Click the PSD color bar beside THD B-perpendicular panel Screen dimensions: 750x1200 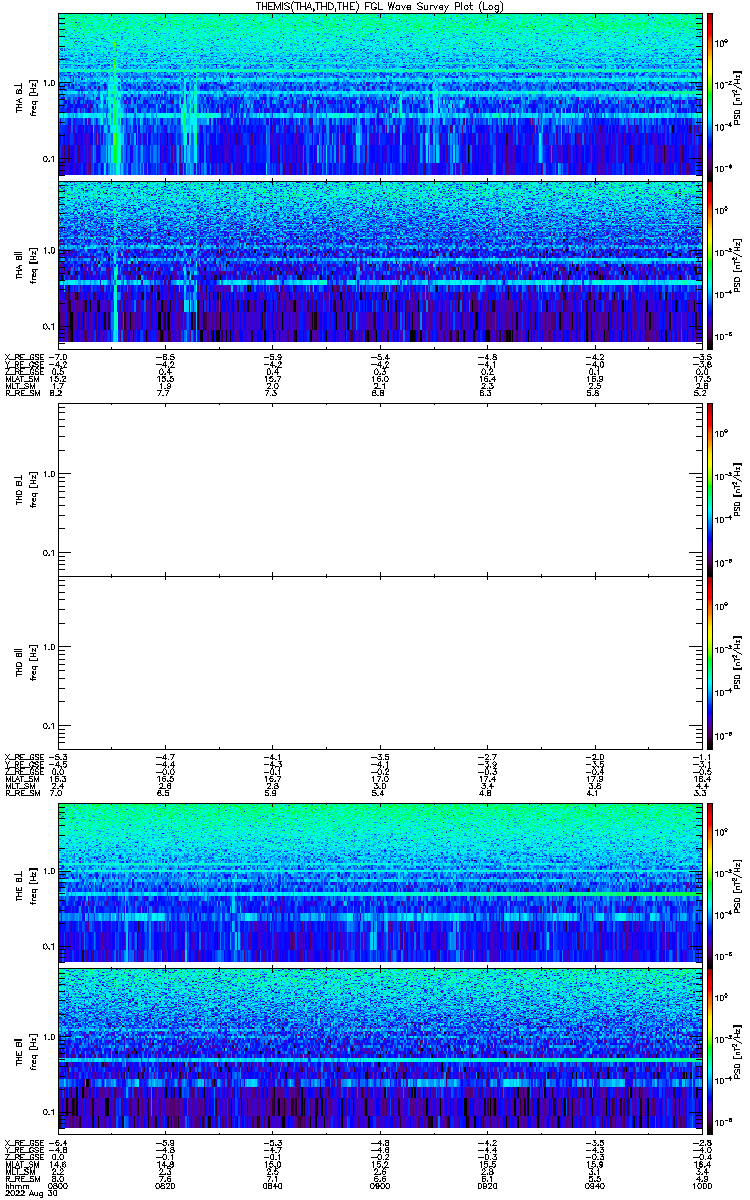(x=710, y=488)
